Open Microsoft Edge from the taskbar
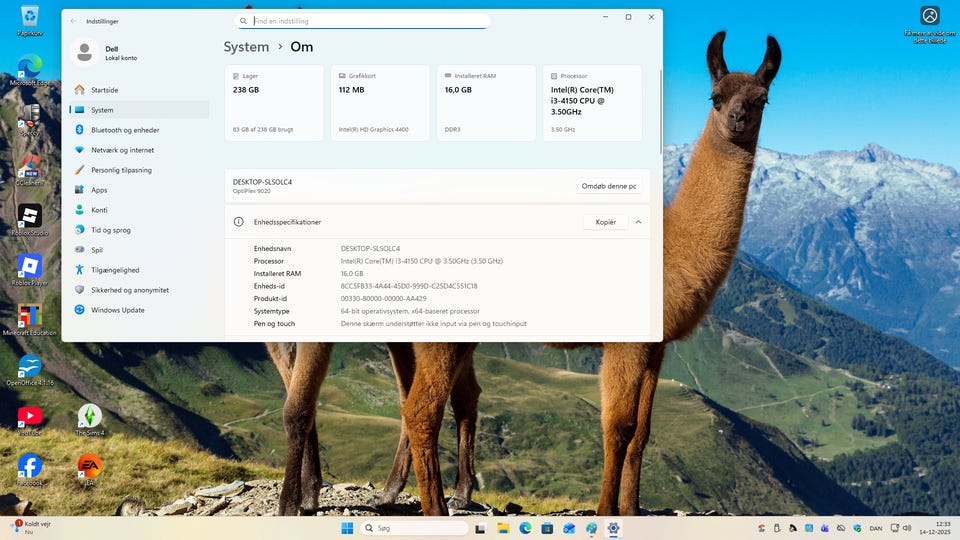The width and height of the screenshot is (960, 540). pos(525,528)
